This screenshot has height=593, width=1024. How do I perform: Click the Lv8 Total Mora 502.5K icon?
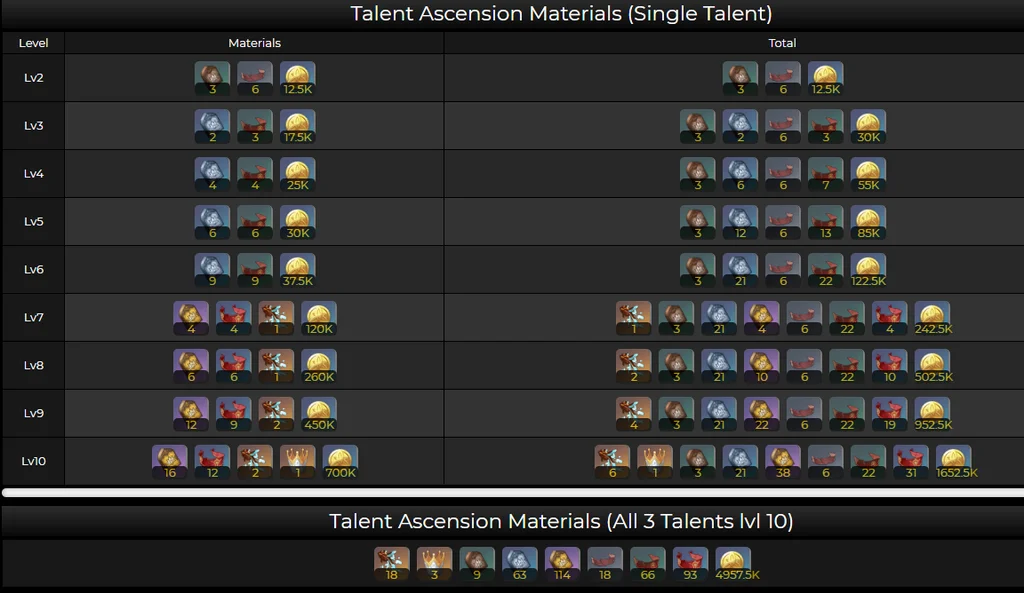click(x=933, y=366)
